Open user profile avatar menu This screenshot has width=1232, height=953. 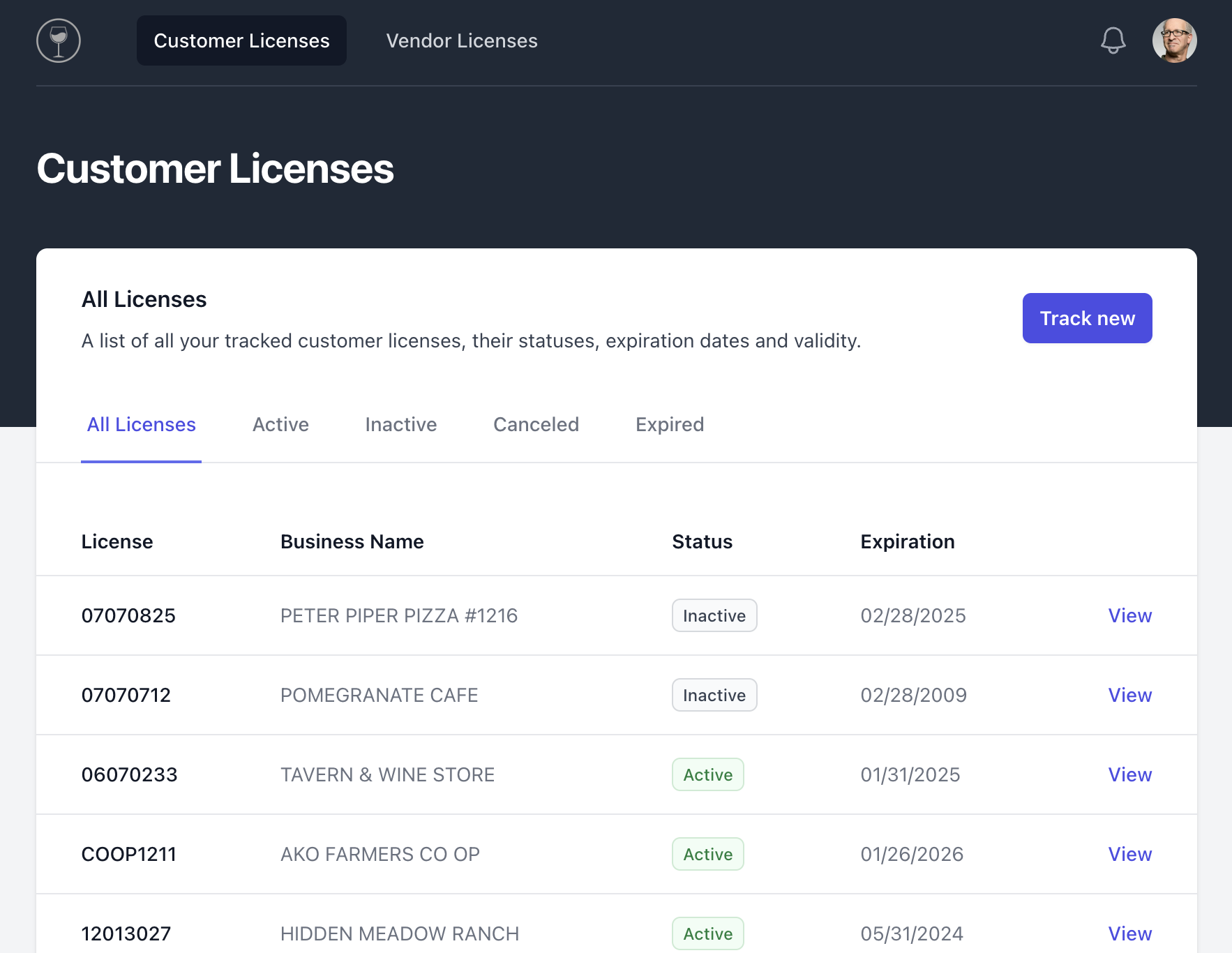(x=1175, y=40)
